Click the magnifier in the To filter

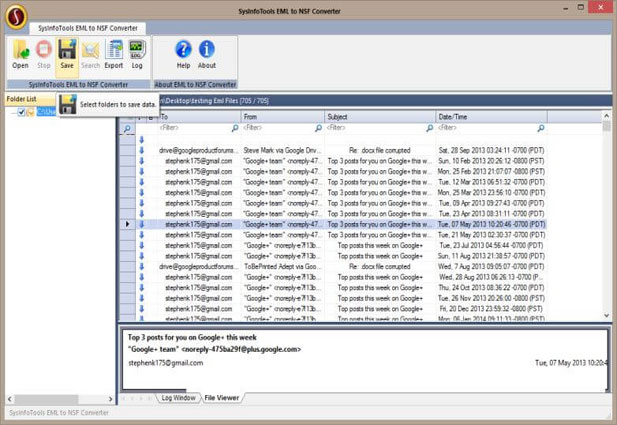click(x=235, y=128)
